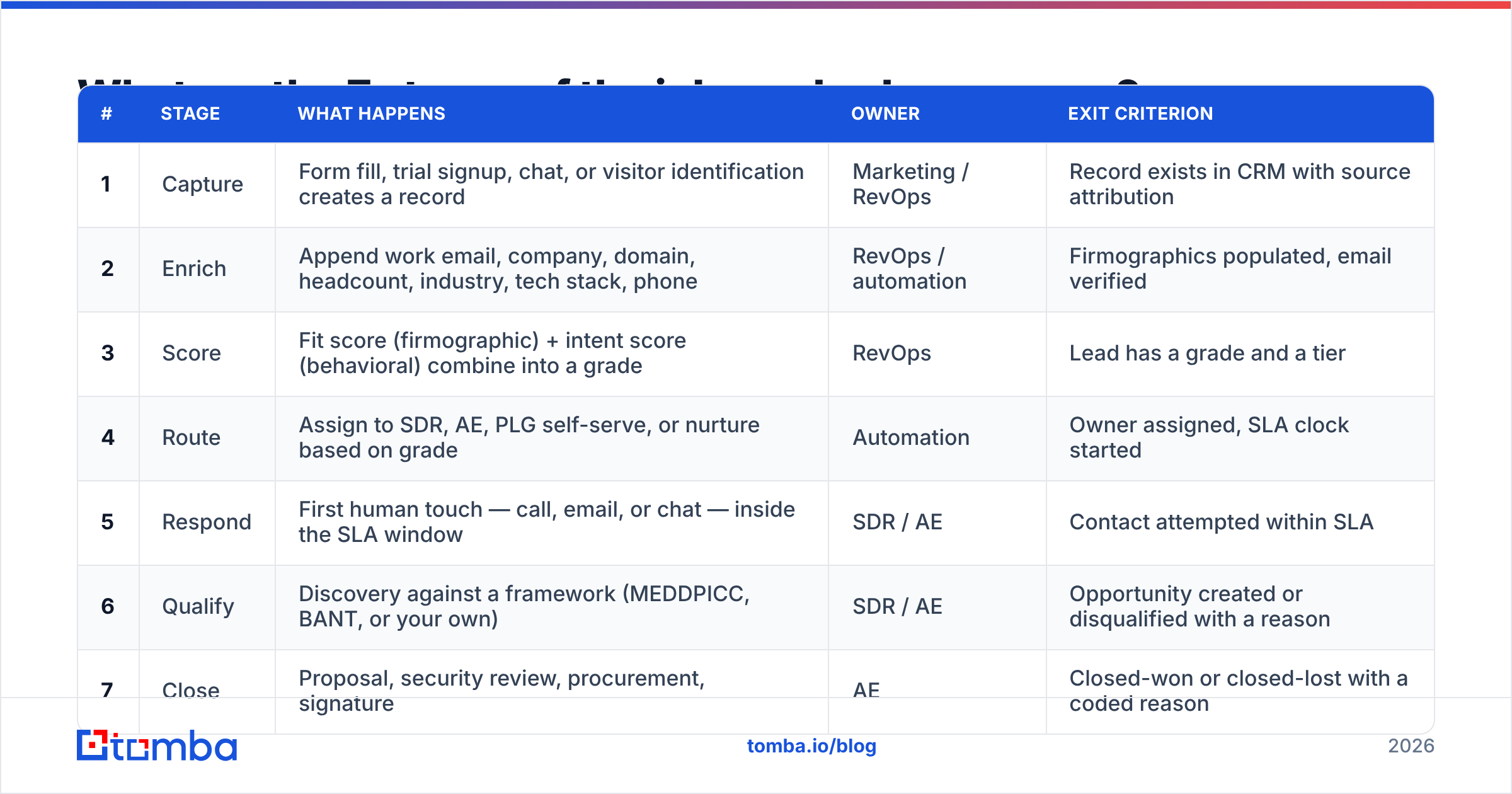Viewport: 1512px width, 794px height.
Task: Click 'Marketing / RevOps' owner cell
Action: pyautogui.click(x=937, y=185)
